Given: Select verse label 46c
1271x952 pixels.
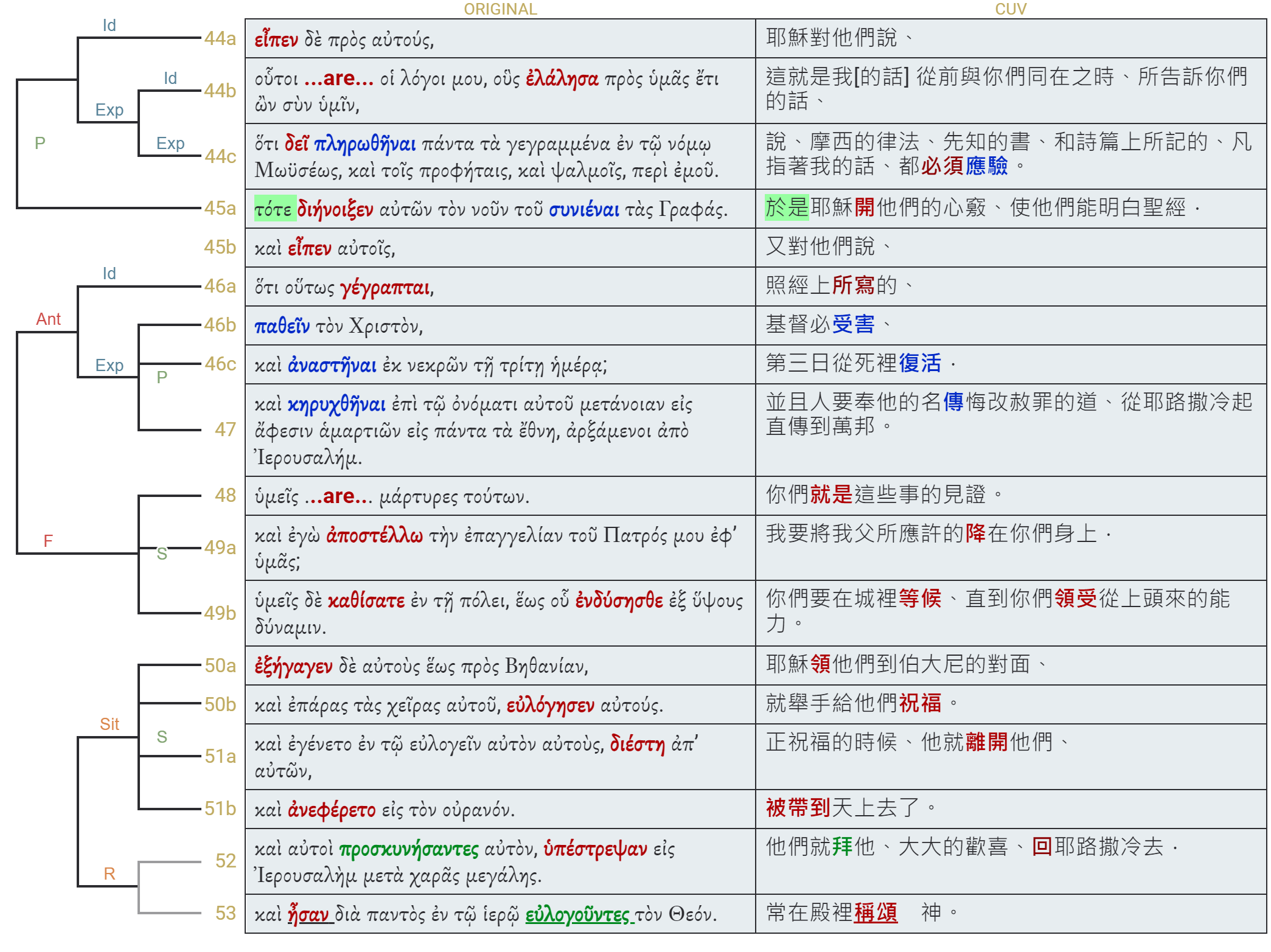Looking at the screenshot, I should click(220, 364).
